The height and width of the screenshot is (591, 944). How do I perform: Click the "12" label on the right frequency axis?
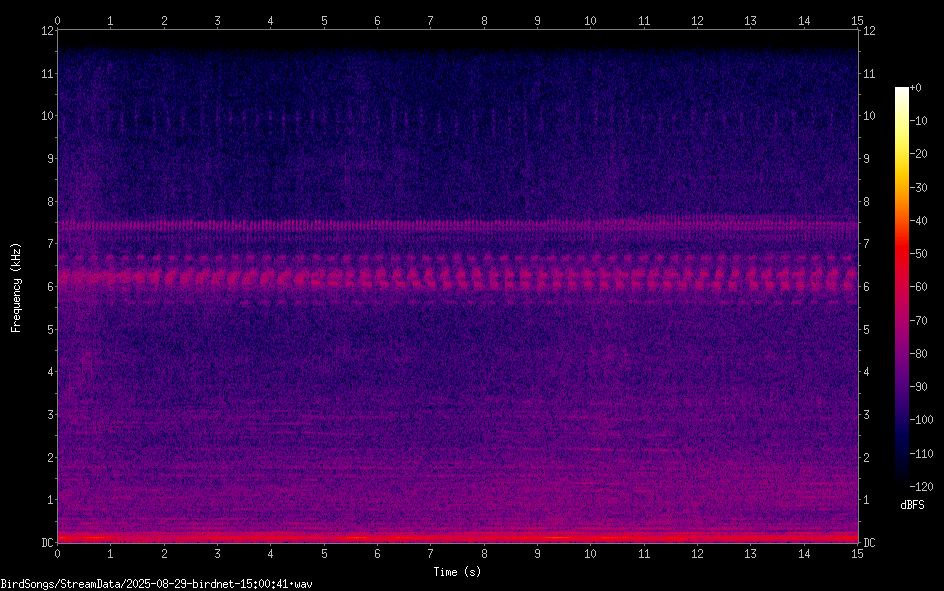pos(869,31)
